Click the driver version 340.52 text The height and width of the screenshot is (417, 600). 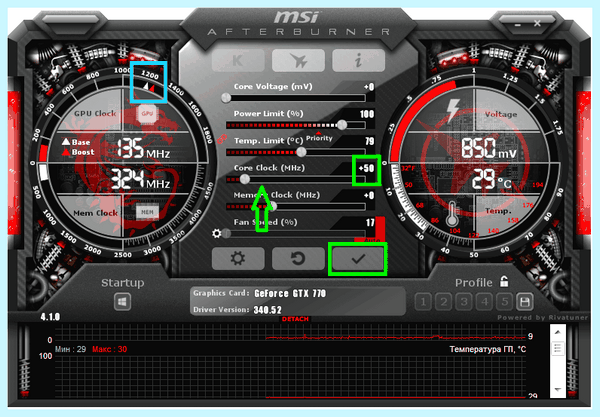coord(267,310)
